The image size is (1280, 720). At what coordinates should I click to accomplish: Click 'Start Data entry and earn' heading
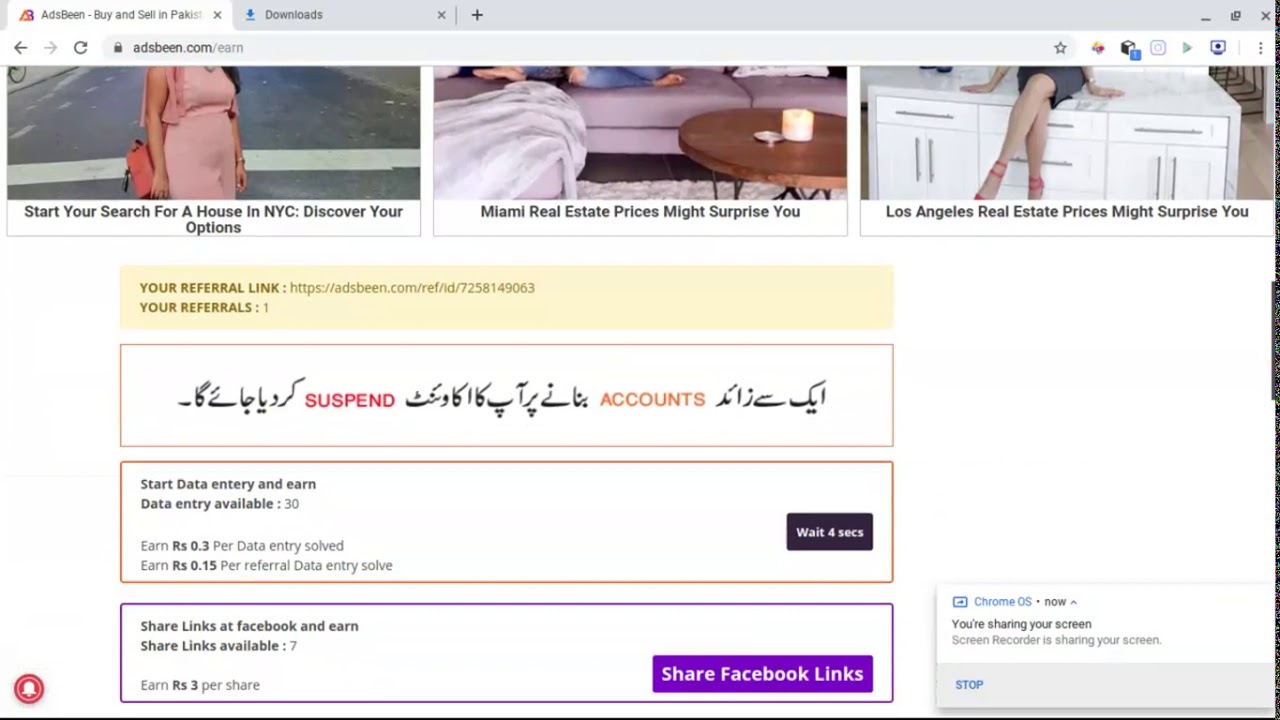tap(228, 484)
